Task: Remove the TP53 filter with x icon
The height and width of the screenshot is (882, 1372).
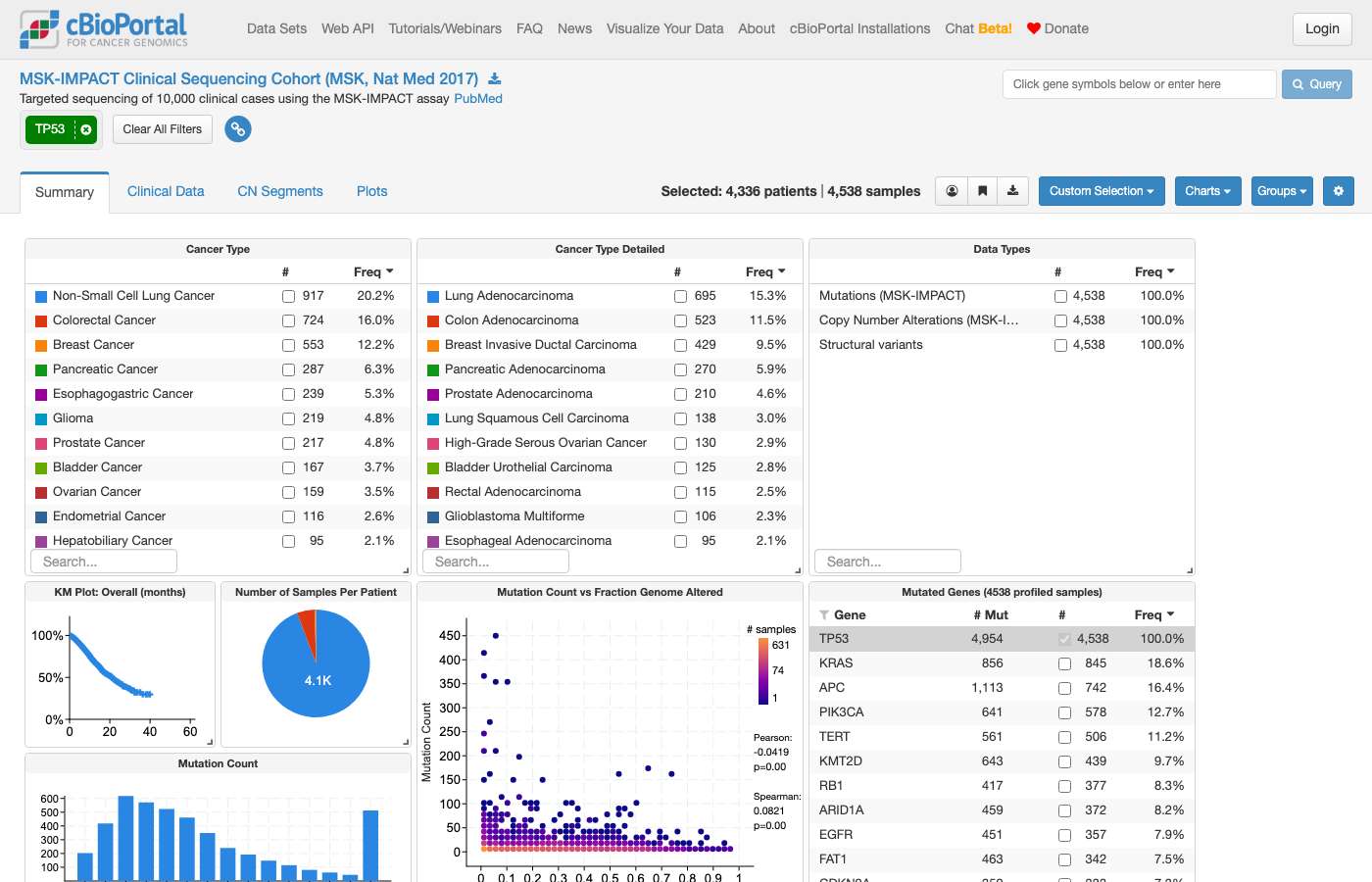Action: (x=86, y=129)
